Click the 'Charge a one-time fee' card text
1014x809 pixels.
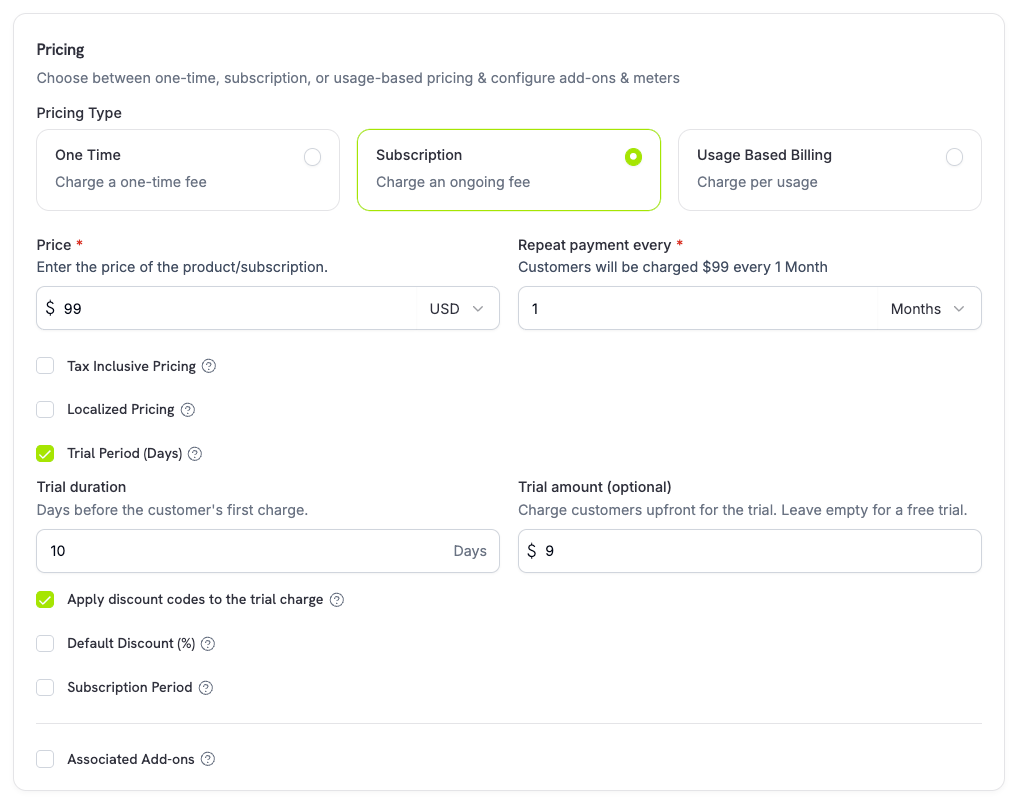[x=131, y=182]
